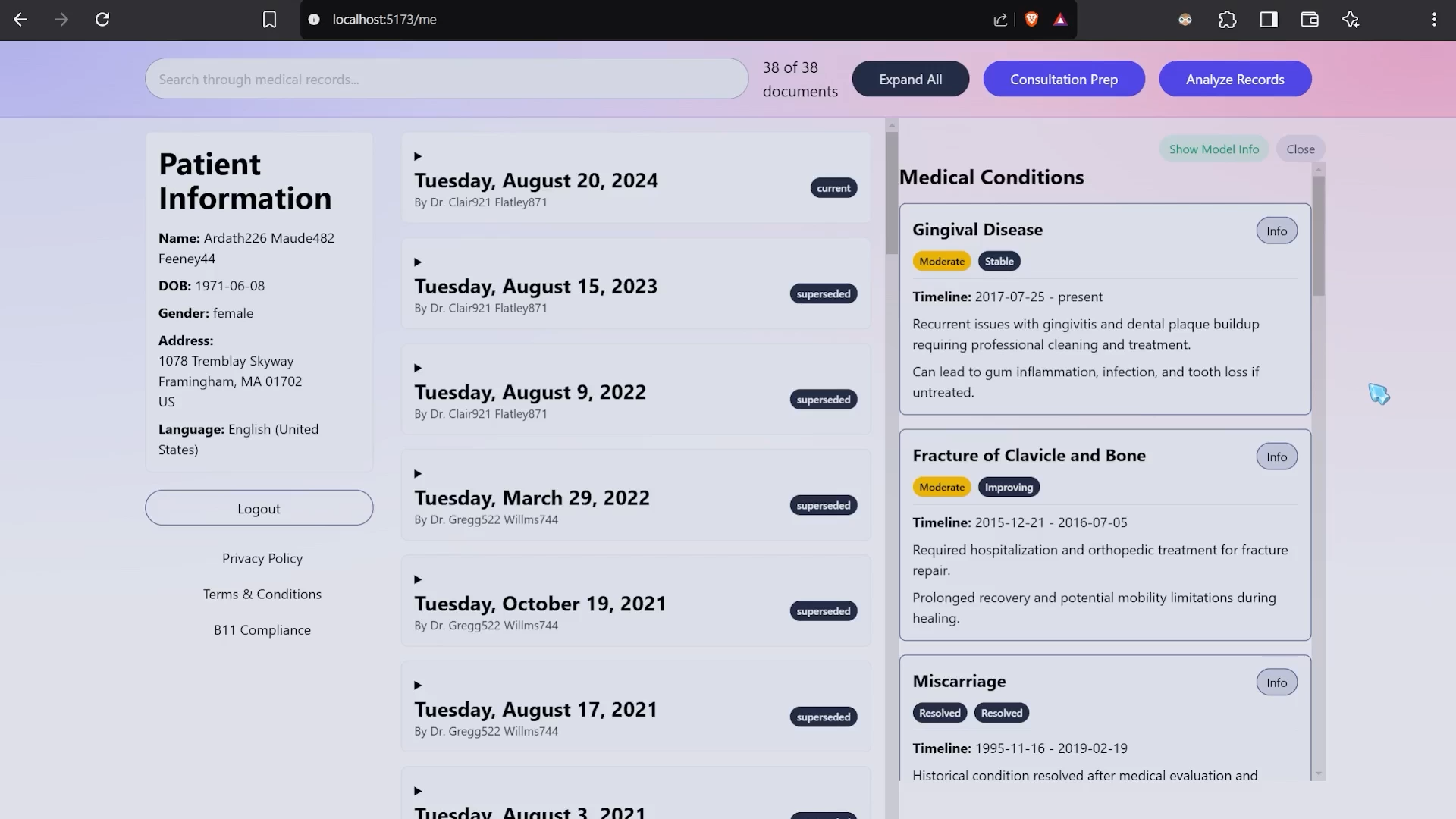Screen dimensions: 1456x819
Task: Click the browser back arrow
Action: [20, 20]
